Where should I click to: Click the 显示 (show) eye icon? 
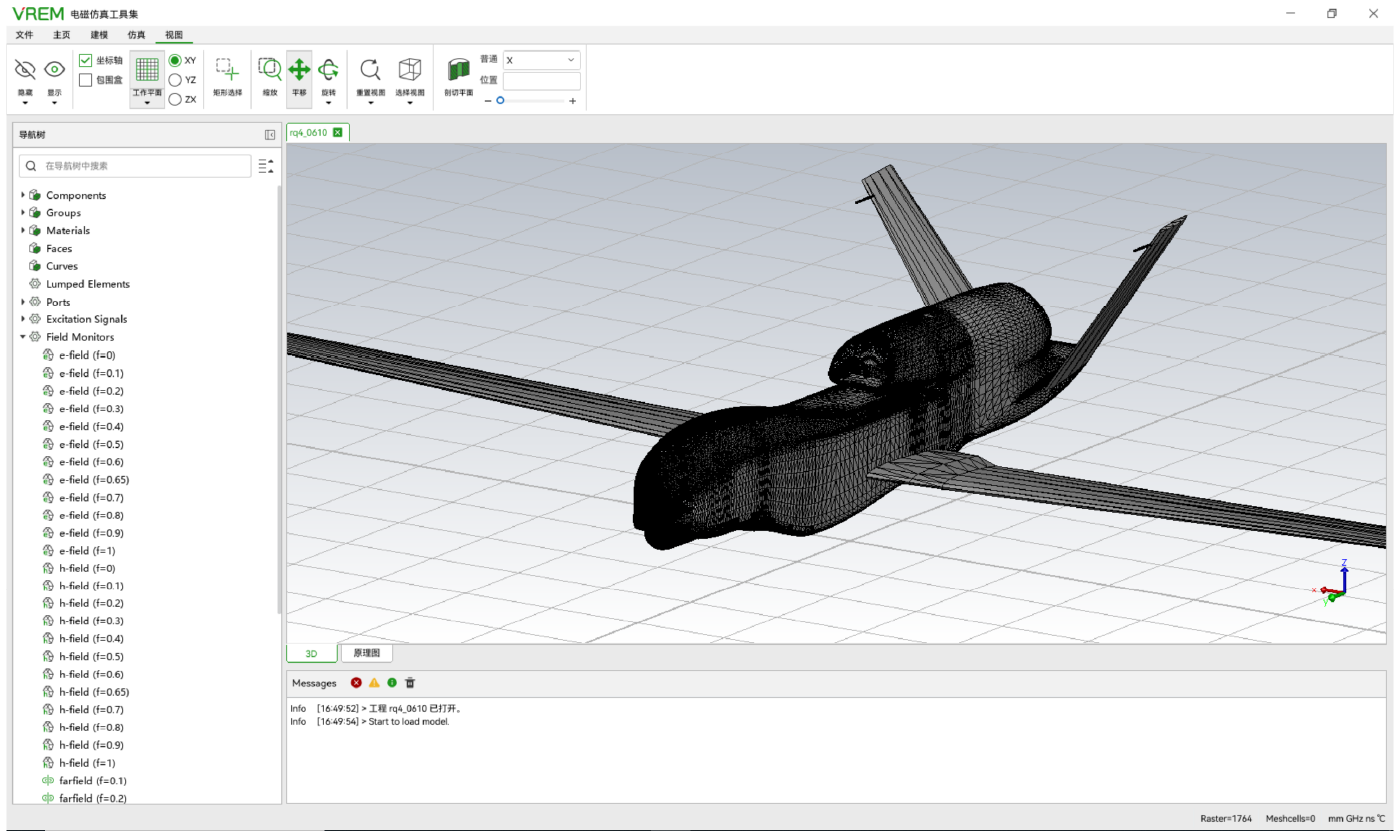pyautogui.click(x=54, y=69)
